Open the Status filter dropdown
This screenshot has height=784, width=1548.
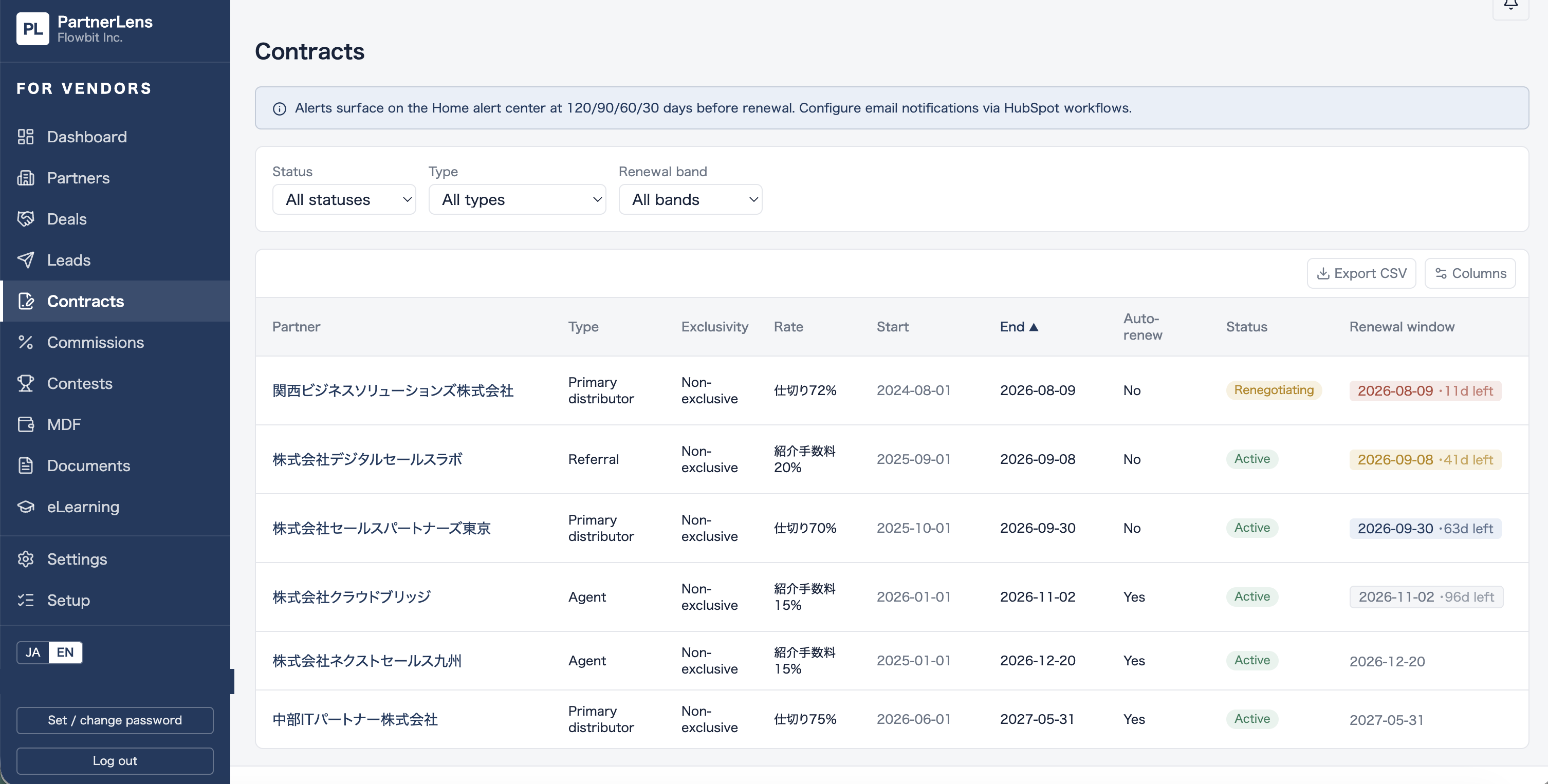[x=344, y=199]
